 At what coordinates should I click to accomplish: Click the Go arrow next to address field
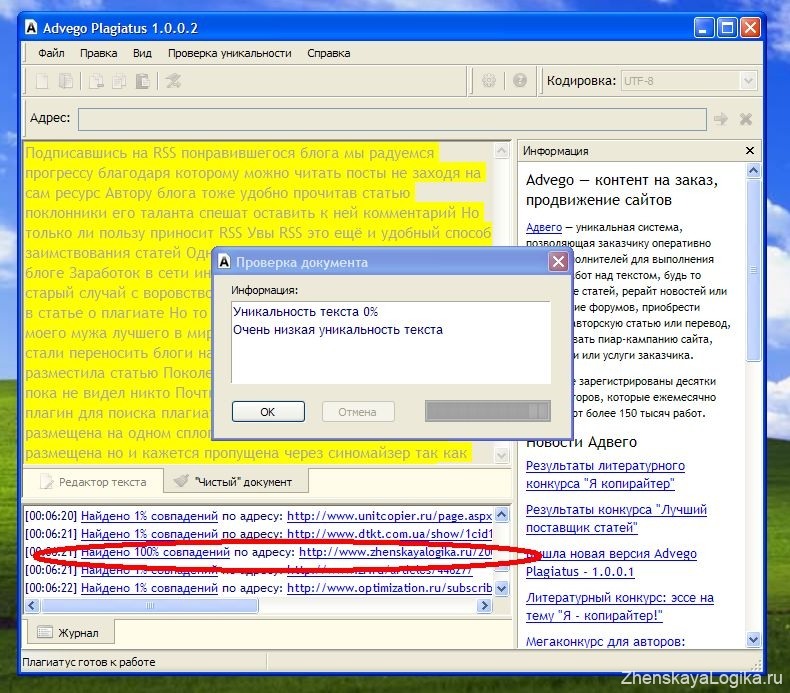click(x=721, y=119)
